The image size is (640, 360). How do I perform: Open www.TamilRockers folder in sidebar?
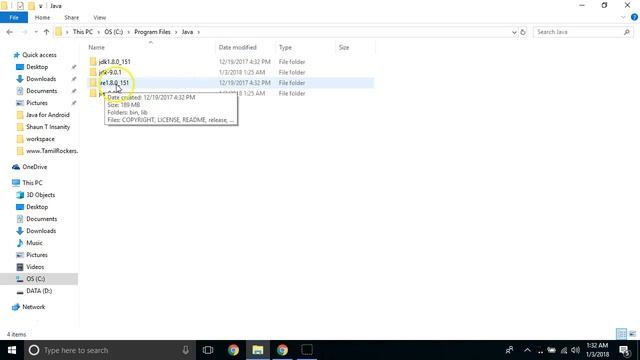52,151
